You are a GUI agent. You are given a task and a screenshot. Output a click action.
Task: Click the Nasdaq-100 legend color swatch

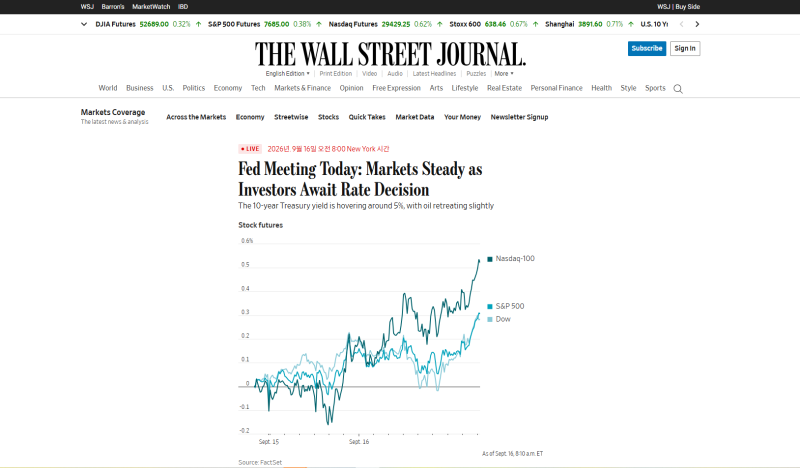pyautogui.click(x=490, y=259)
